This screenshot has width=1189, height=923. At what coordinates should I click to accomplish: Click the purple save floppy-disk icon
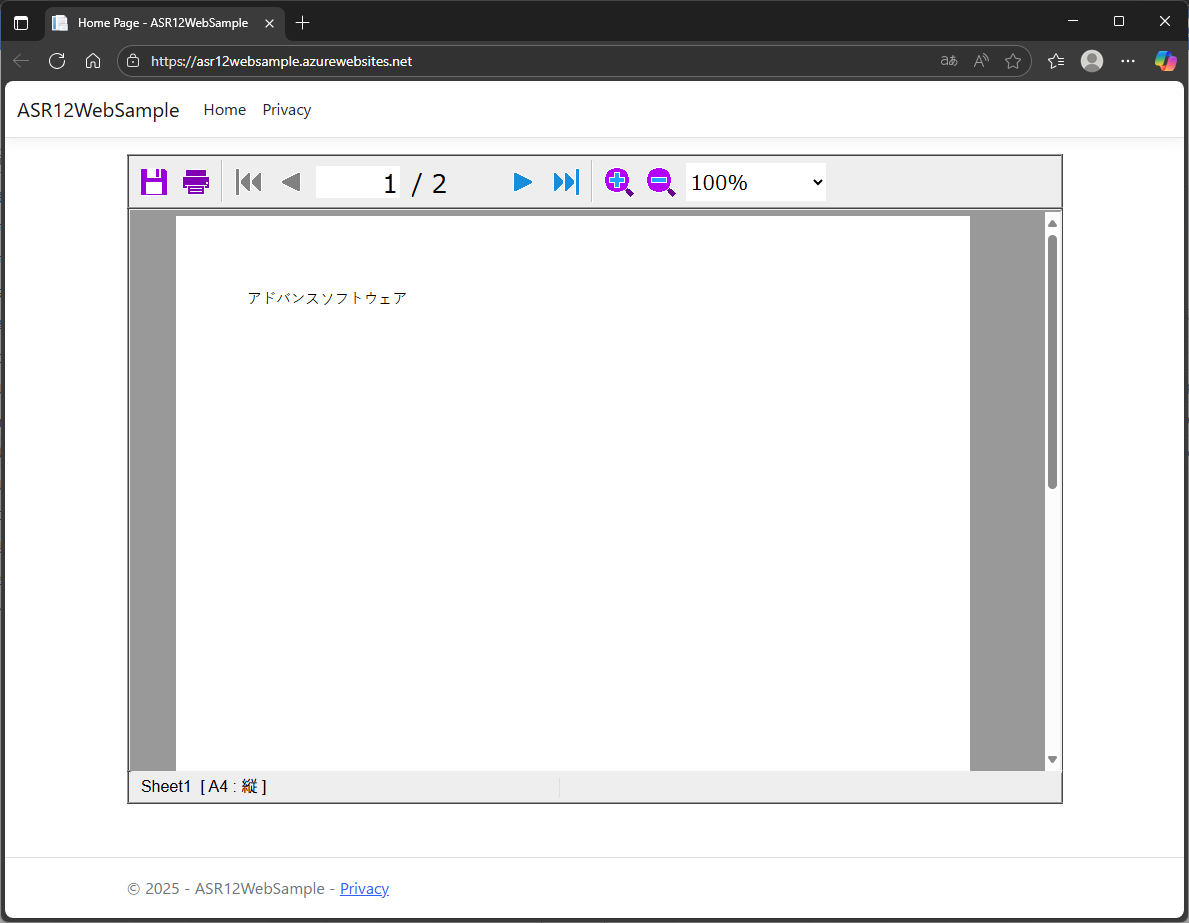click(154, 182)
